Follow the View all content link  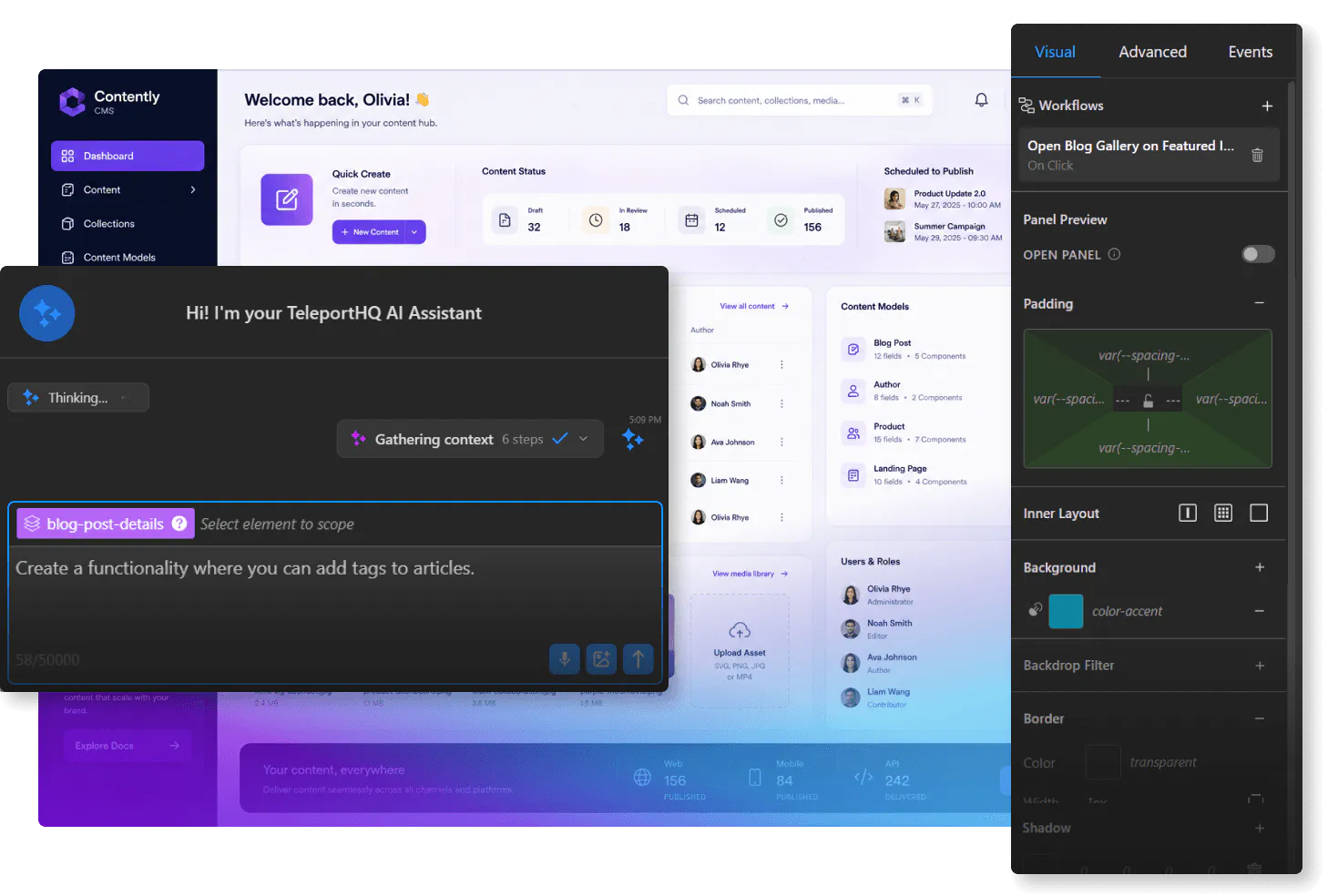754,306
